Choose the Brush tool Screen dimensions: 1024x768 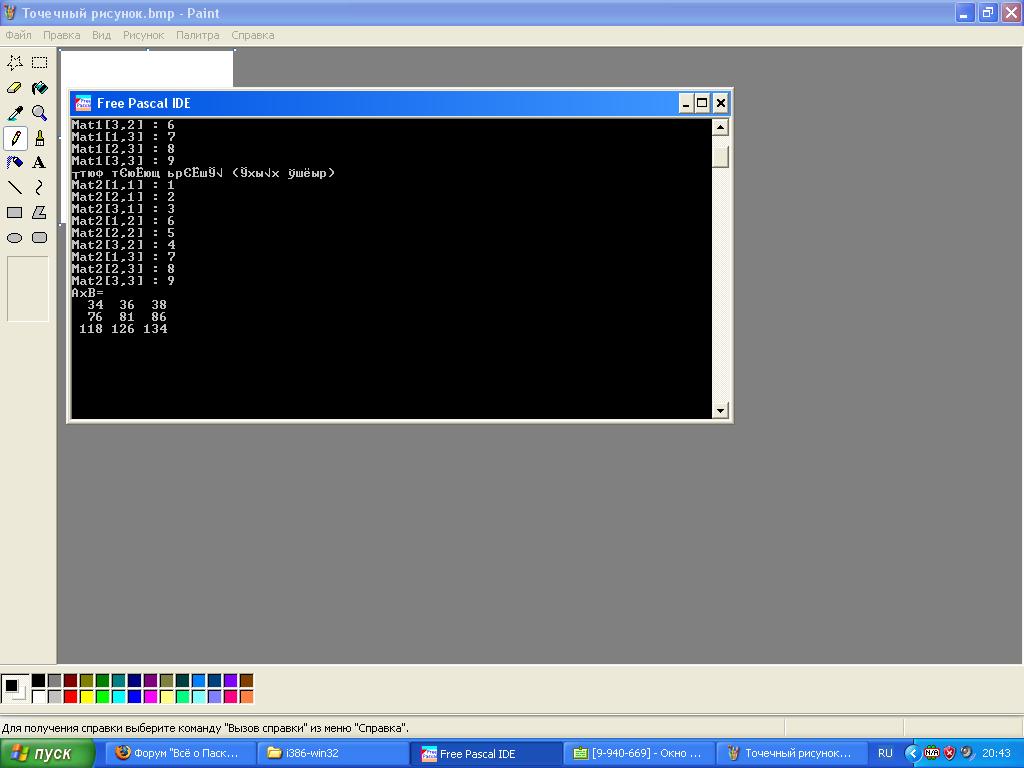39,138
